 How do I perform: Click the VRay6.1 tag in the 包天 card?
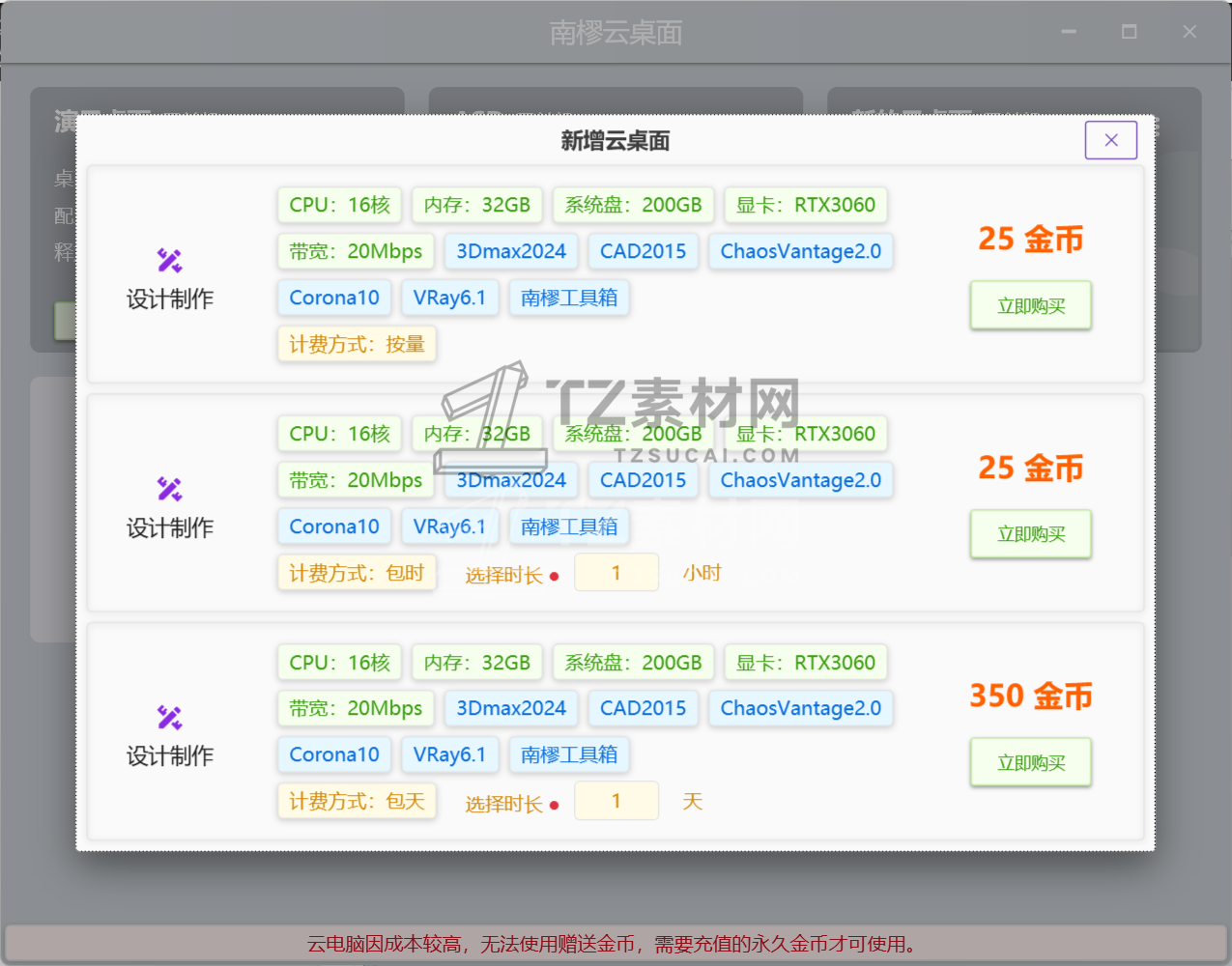coord(449,754)
